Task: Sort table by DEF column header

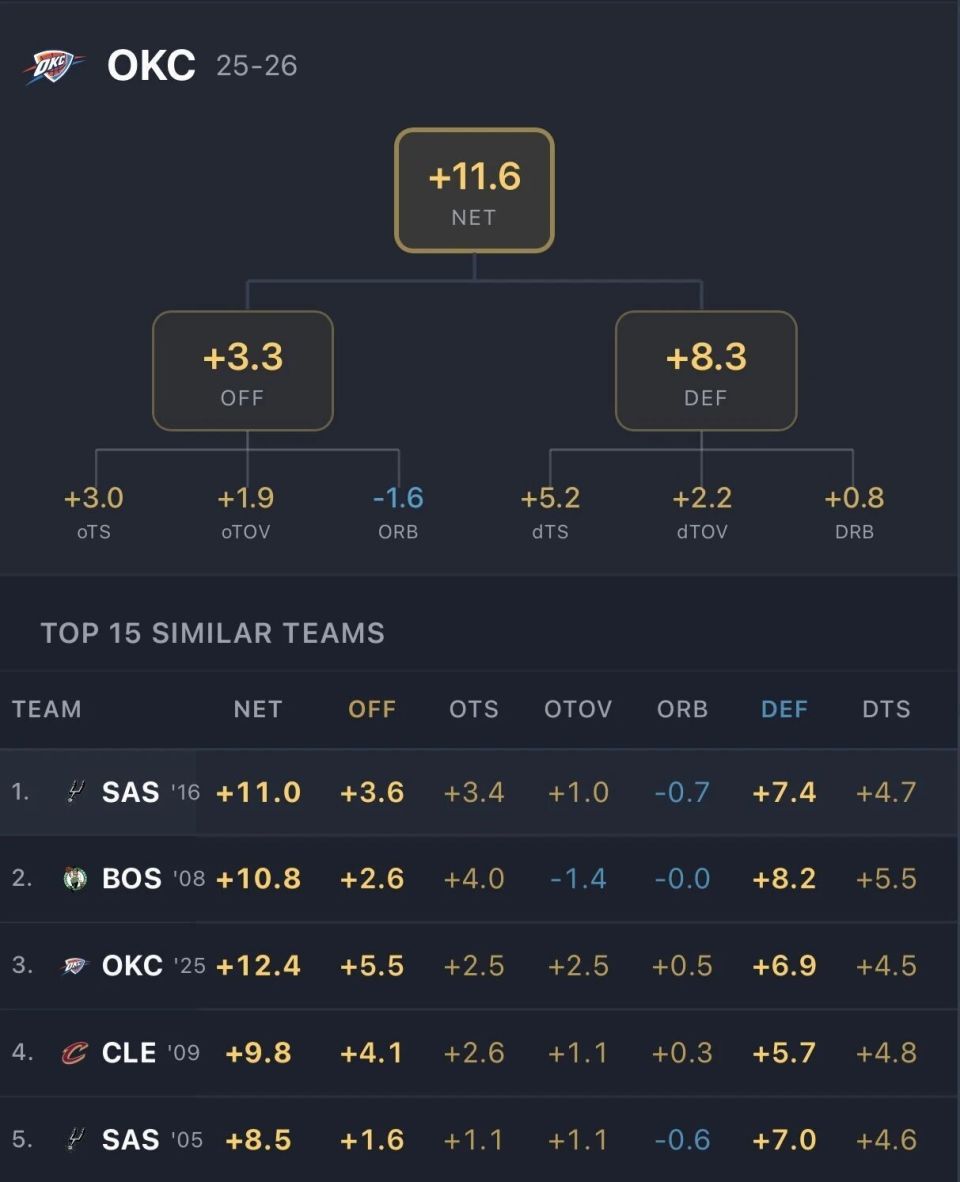Action: [784, 709]
